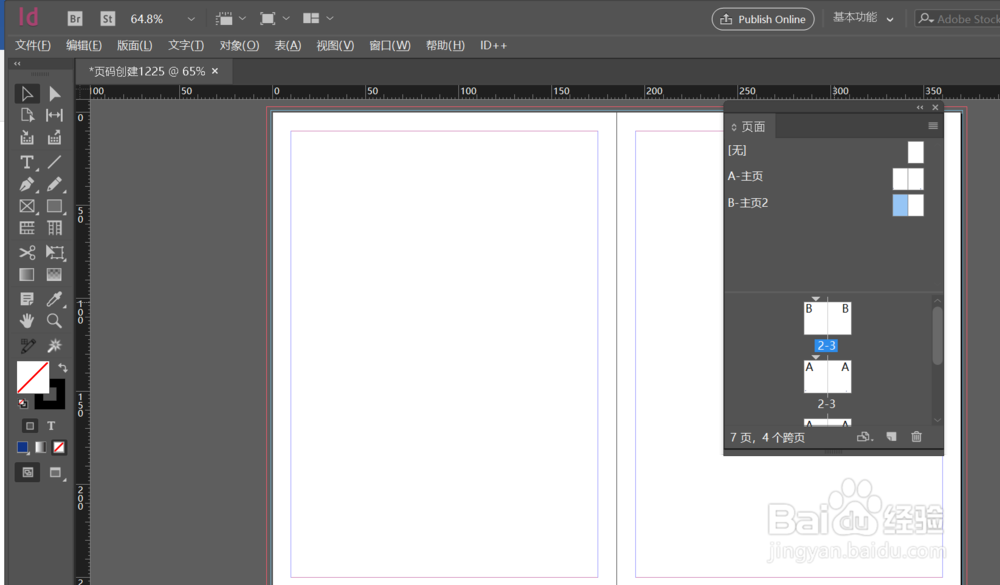Select the B-主页2 master row
The width and height of the screenshot is (1000, 585).
(827, 204)
